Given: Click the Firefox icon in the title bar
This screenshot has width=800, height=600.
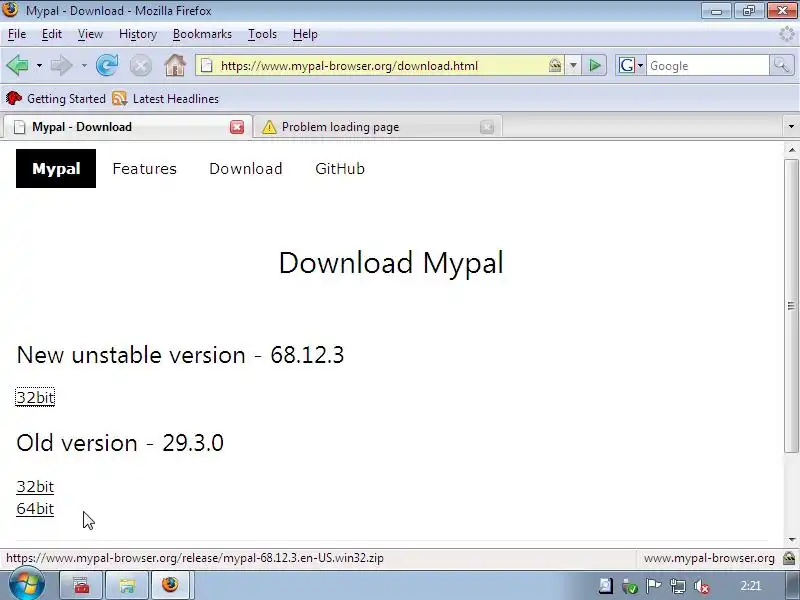Looking at the screenshot, I should [x=10, y=10].
